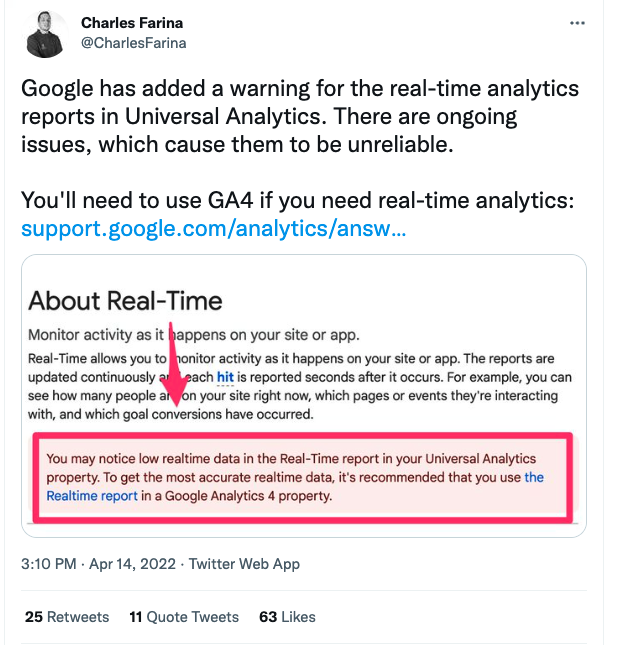Click the "About Real-Time" heading in image
Screen dimensions: 630x645
(x=125, y=300)
